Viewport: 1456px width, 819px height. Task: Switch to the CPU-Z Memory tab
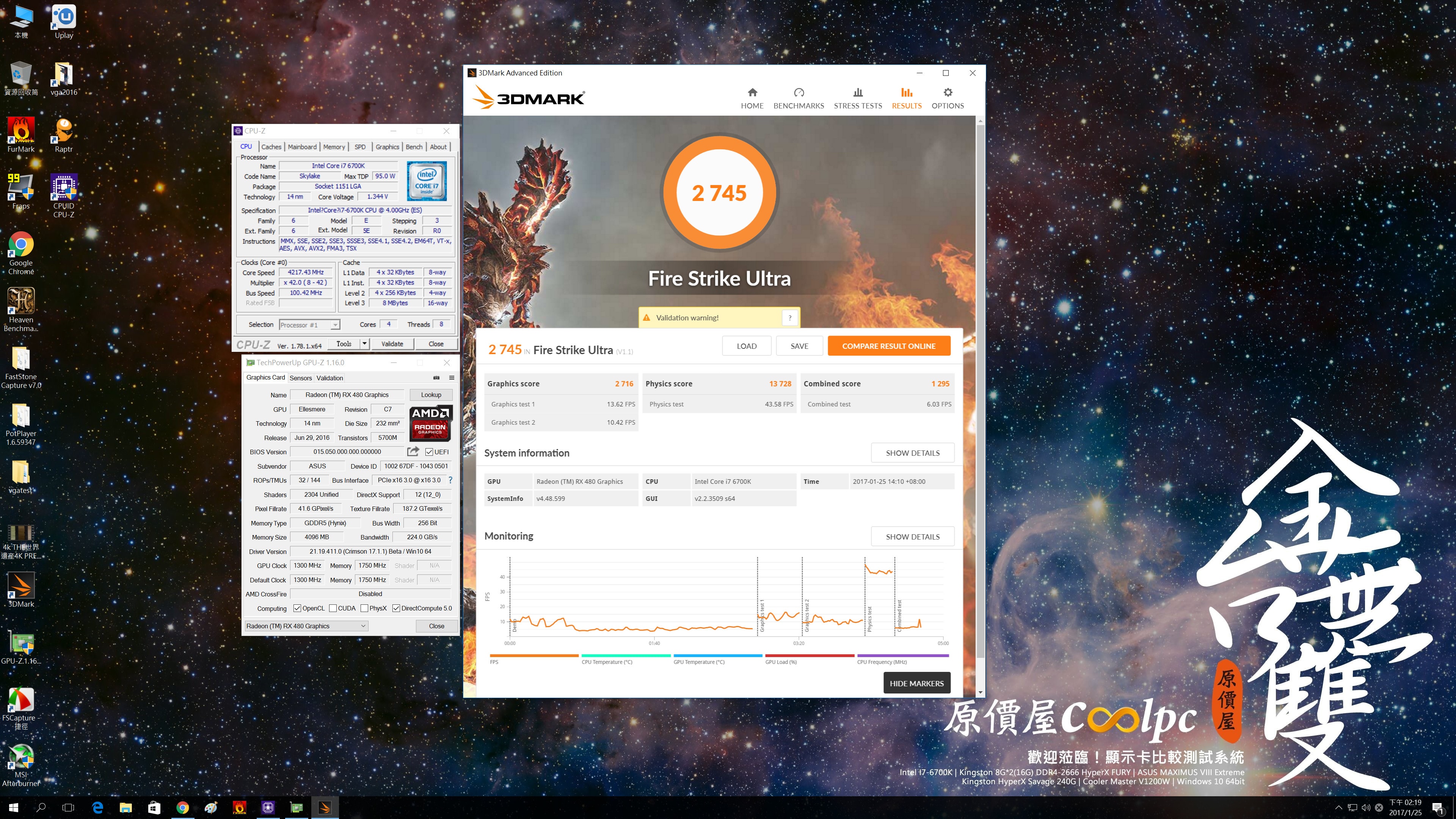click(x=334, y=147)
